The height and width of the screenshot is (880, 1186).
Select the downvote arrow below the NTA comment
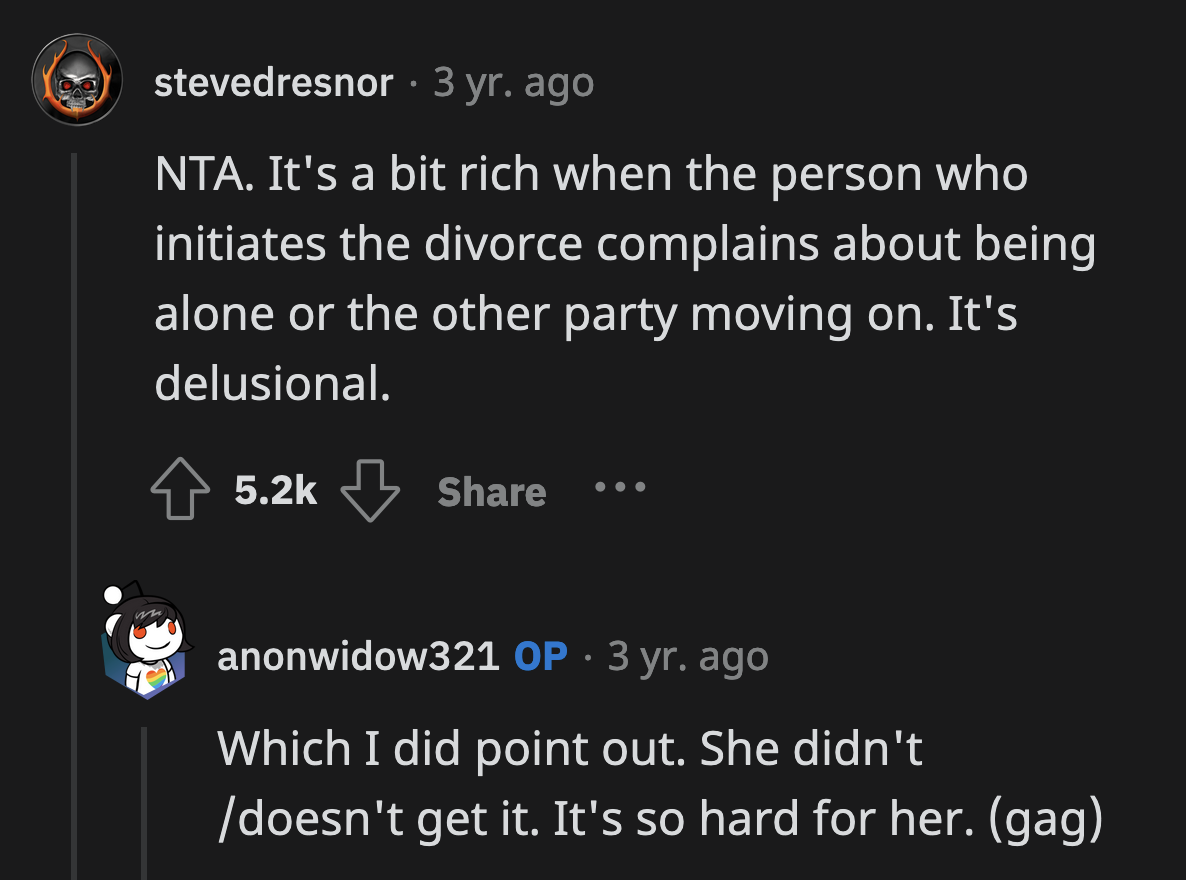(371, 492)
